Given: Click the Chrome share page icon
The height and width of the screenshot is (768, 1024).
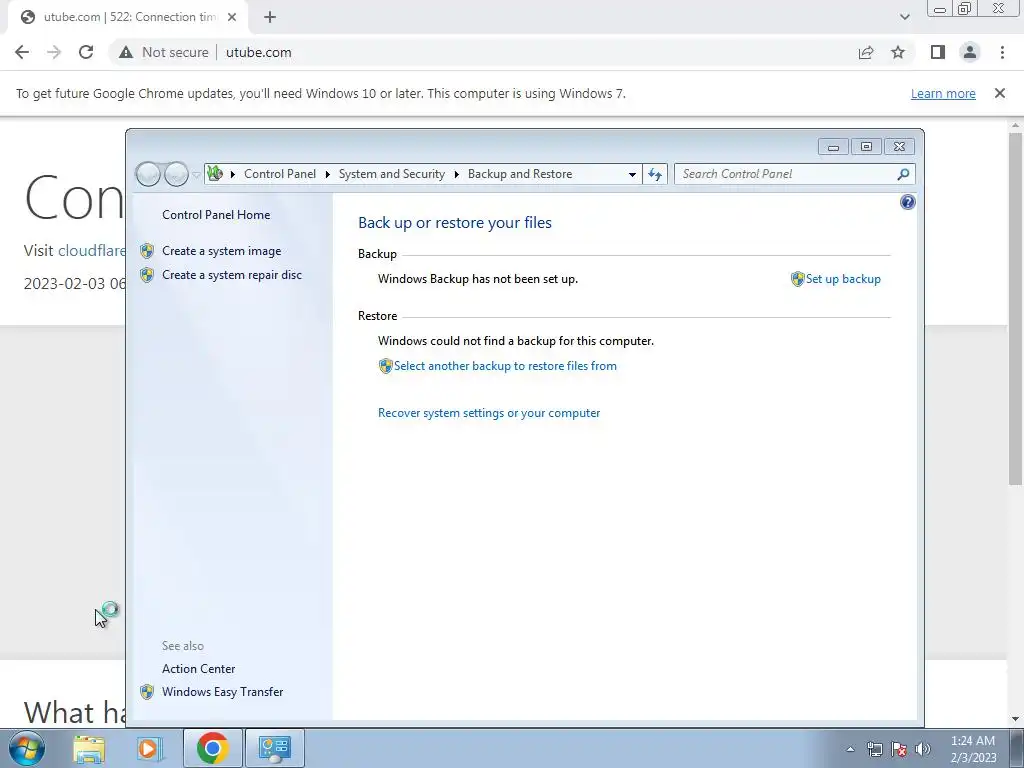Looking at the screenshot, I should (866, 52).
